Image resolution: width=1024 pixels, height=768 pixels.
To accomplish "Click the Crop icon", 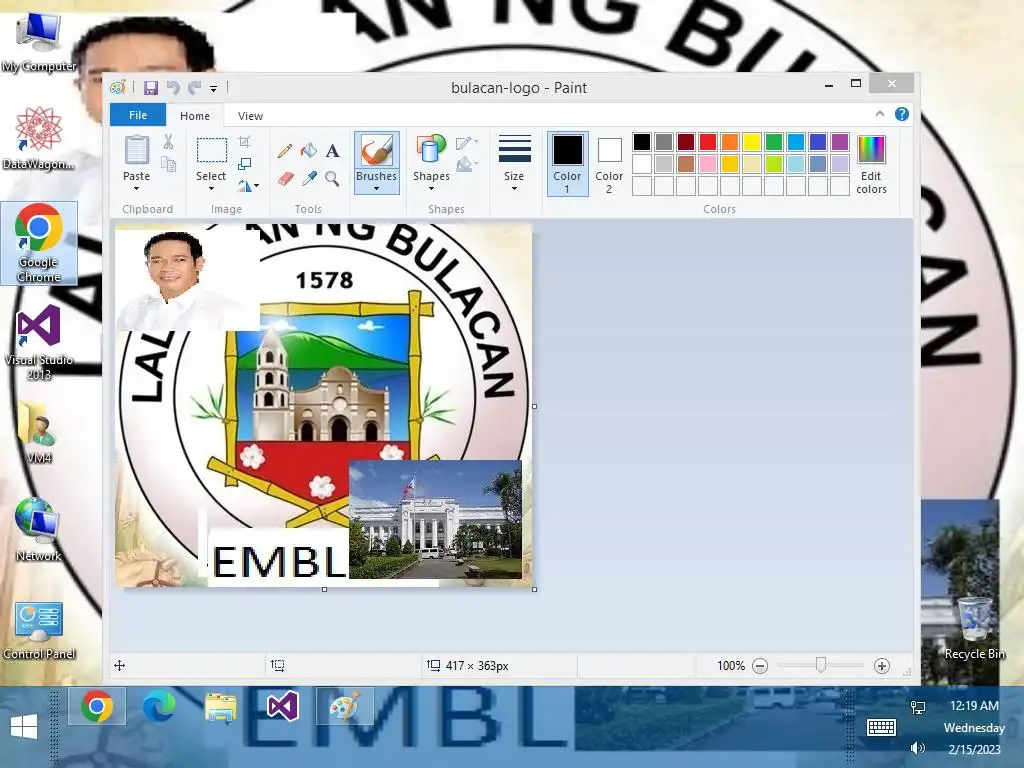I will pyautogui.click(x=245, y=142).
